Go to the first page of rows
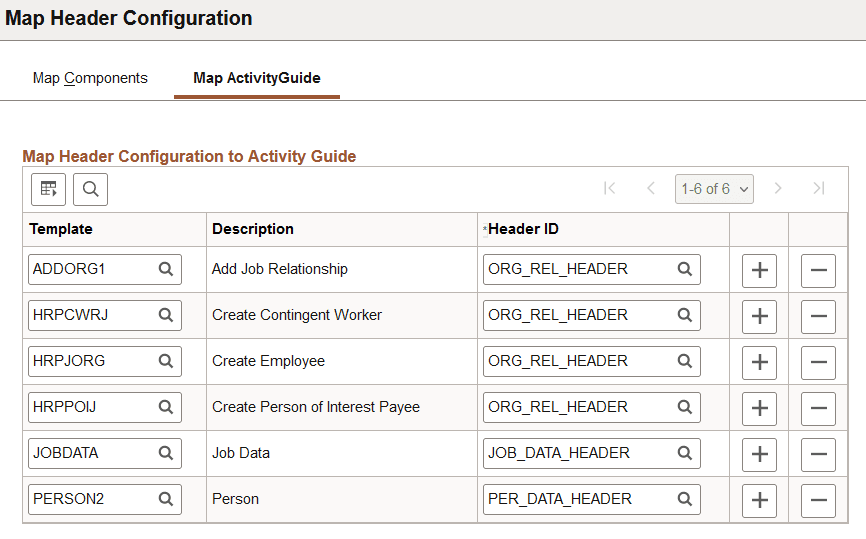This screenshot has height=539, width=866. click(610, 189)
